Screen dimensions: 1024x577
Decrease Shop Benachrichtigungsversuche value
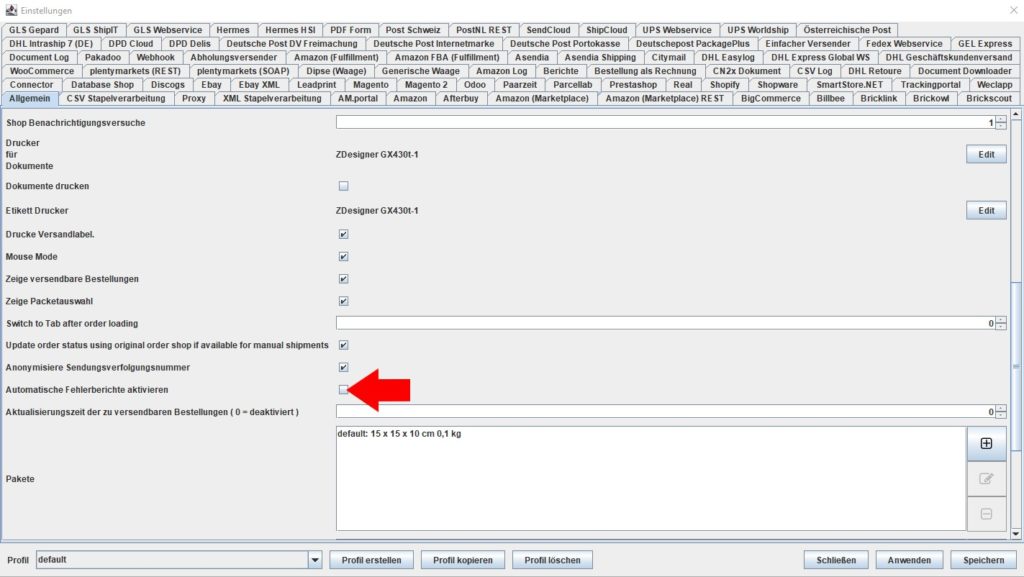click(x=1000, y=126)
